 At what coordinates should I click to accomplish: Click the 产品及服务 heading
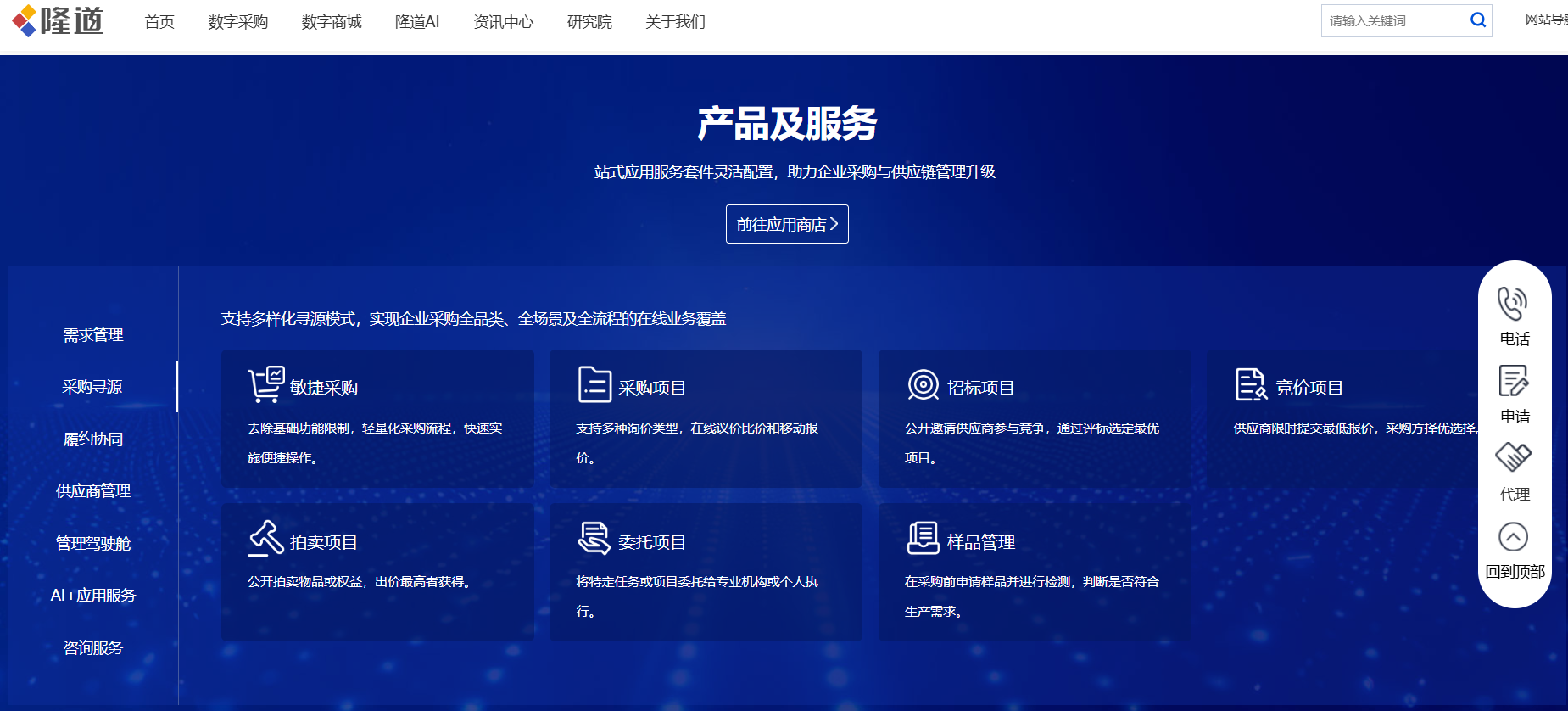pyautogui.click(x=787, y=124)
